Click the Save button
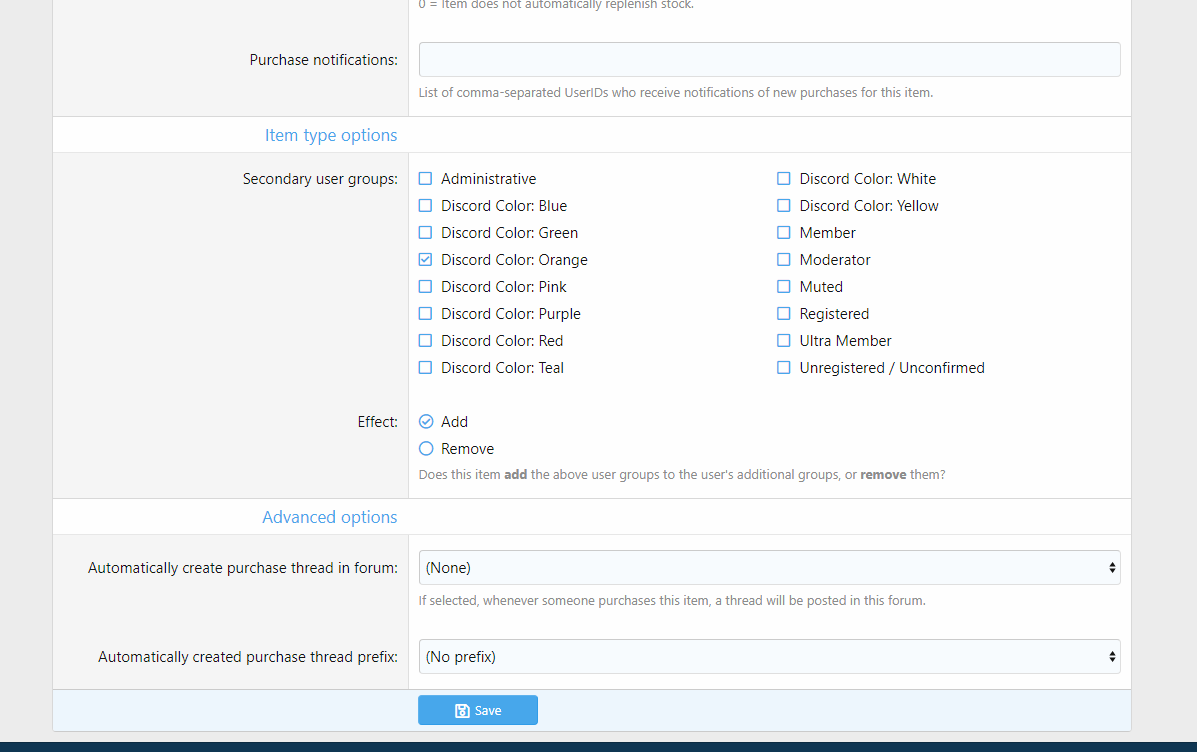The width and height of the screenshot is (1197, 752). (x=478, y=710)
